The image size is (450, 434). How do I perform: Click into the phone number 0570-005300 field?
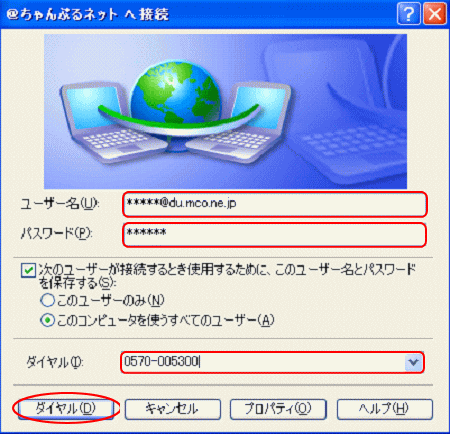pyautogui.click(x=263, y=362)
